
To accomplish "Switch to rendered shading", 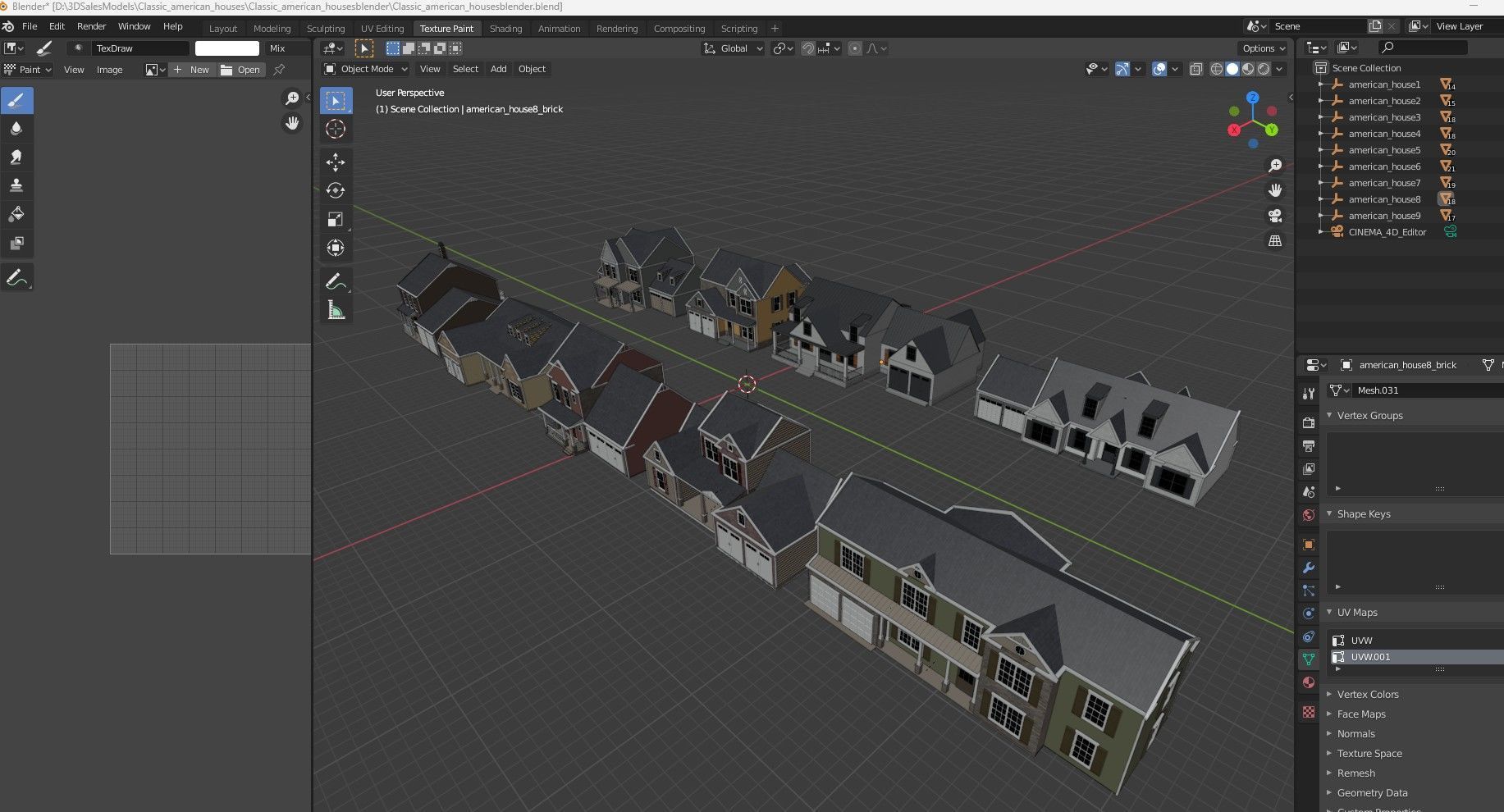I will coord(1264,69).
